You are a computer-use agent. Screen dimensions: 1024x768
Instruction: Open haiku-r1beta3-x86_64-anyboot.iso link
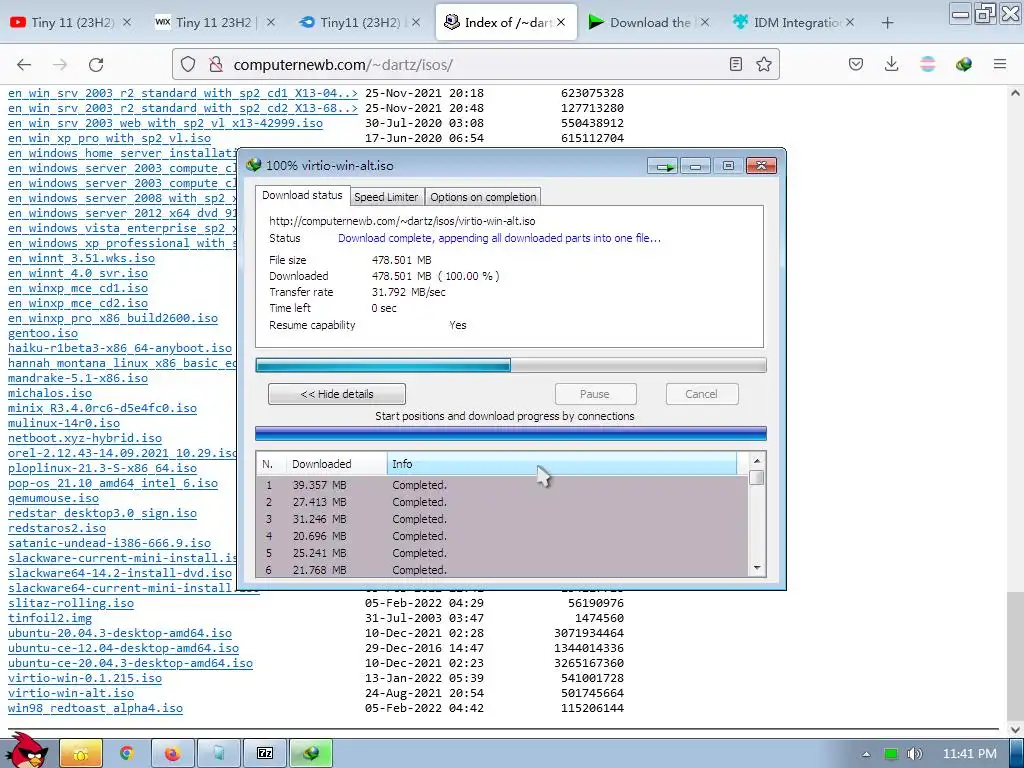click(x=120, y=348)
